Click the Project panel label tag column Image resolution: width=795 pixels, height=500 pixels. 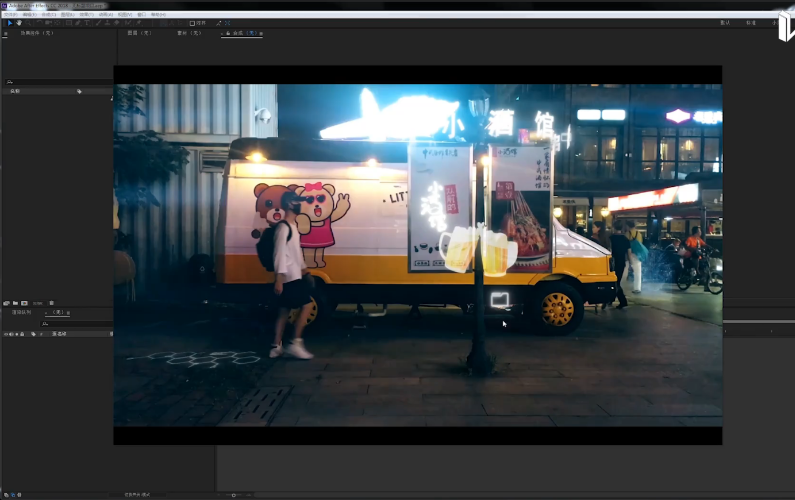[79, 91]
